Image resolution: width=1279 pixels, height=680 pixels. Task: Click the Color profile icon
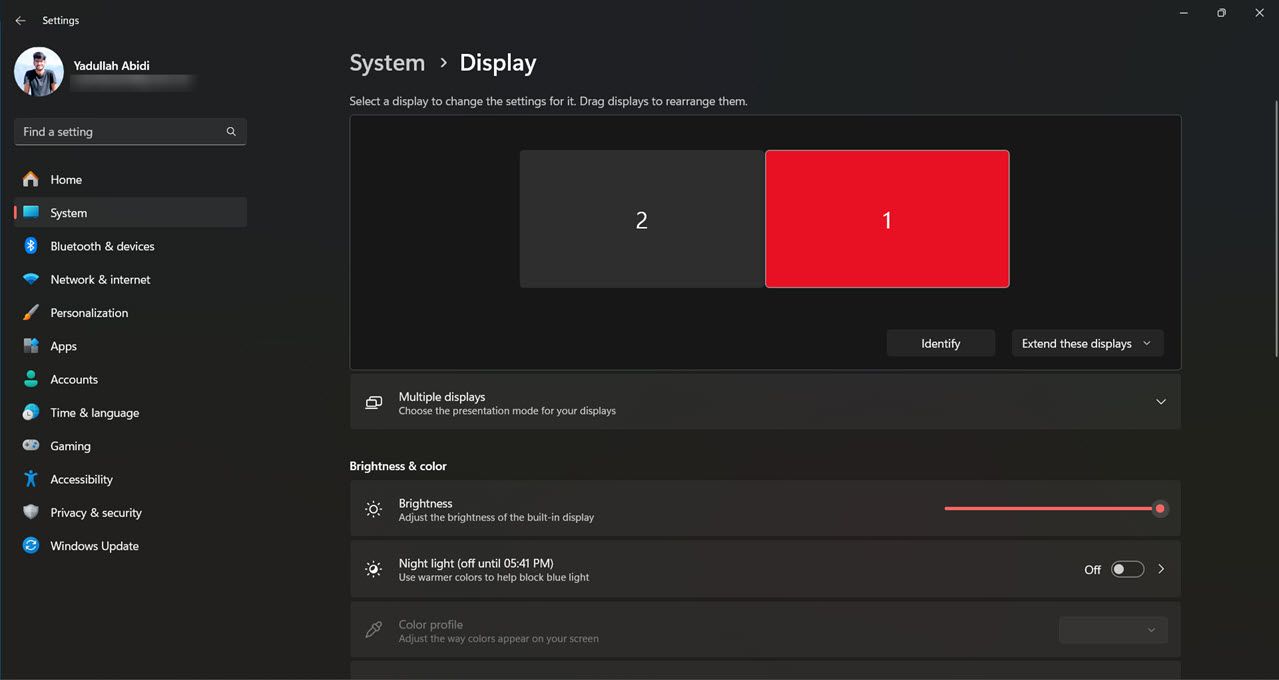pos(373,630)
